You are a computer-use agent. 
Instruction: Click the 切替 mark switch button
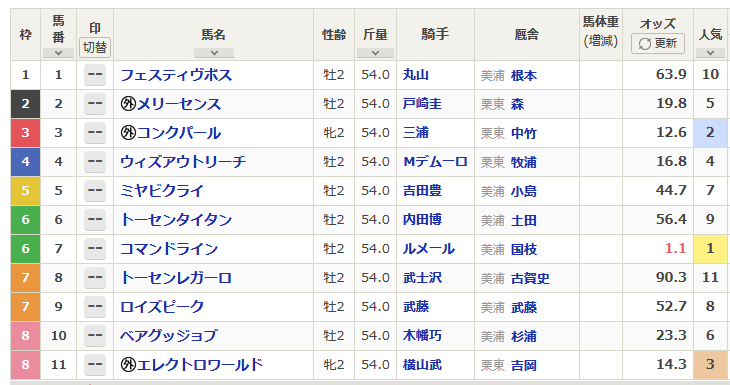(x=95, y=47)
